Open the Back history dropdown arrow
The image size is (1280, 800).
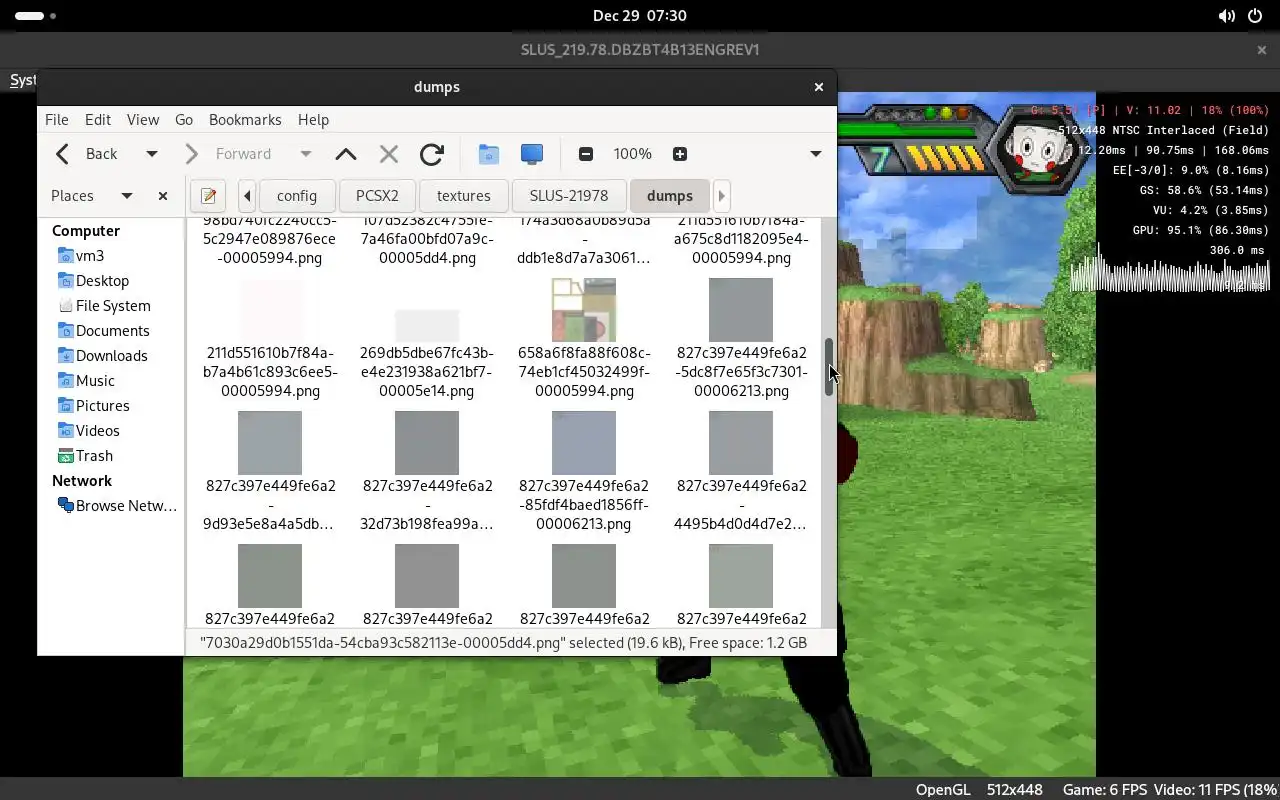[x=152, y=154]
